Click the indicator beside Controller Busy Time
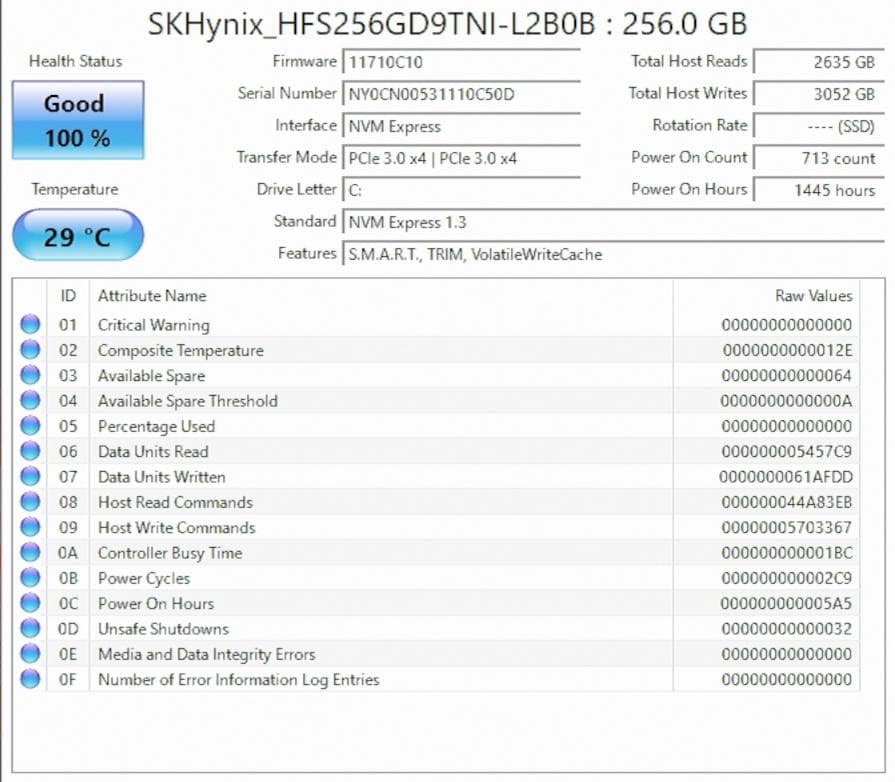The image size is (895, 782). (31, 553)
